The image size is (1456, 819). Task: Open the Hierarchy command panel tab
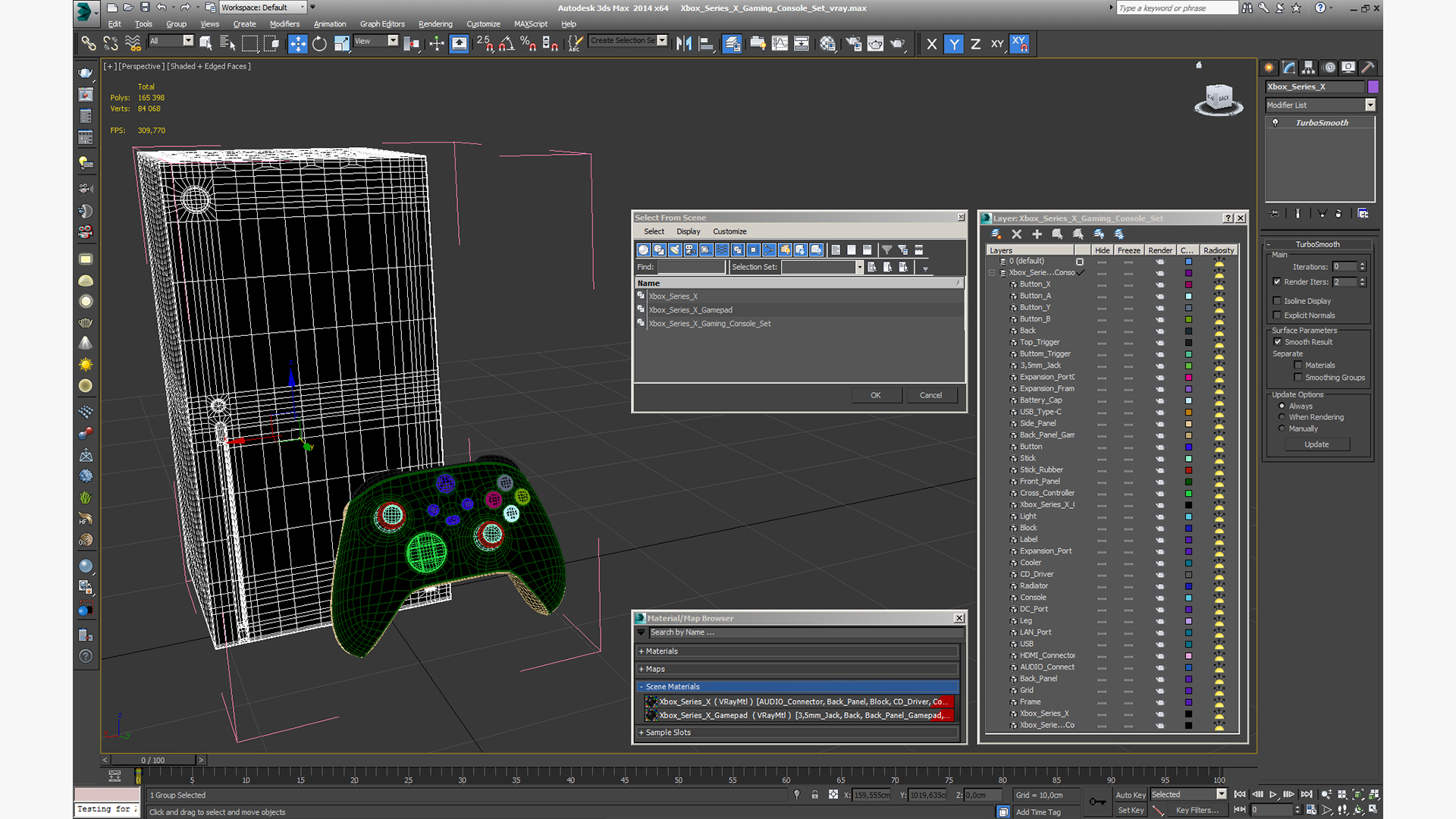(1308, 67)
